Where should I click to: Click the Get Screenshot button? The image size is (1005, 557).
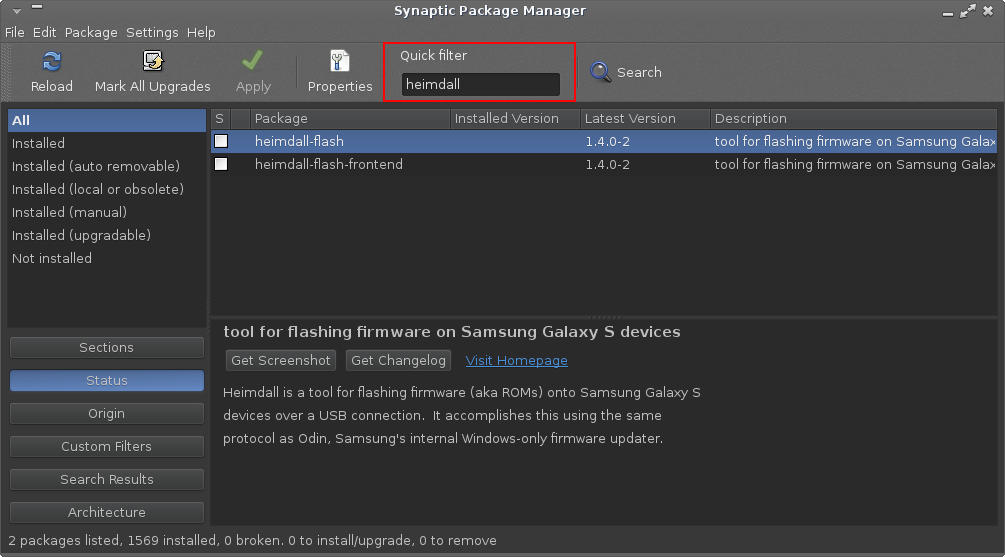[x=281, y=360]
